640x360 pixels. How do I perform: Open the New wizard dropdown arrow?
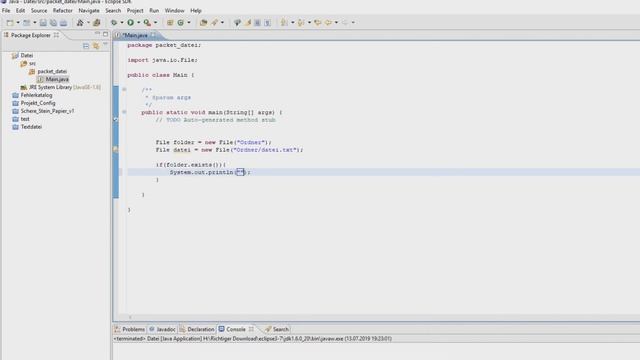18,23
